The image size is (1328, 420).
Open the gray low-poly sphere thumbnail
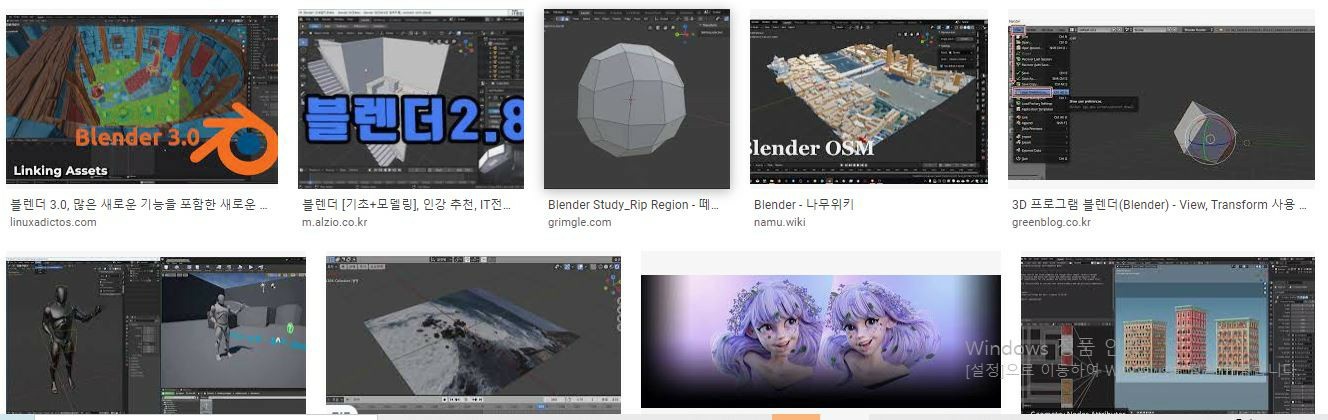tap(637, 100)
